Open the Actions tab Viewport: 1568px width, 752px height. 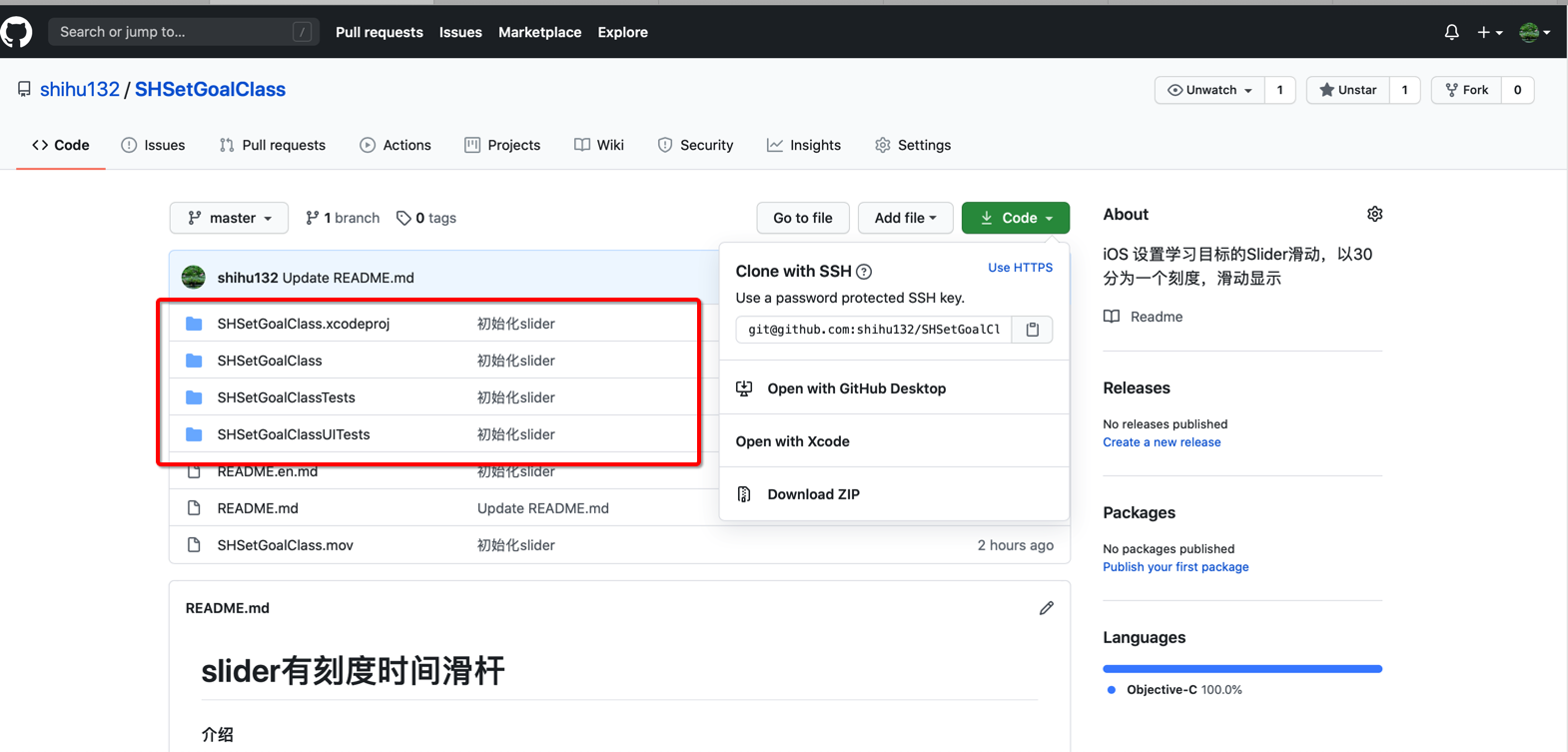[x=395, y=145]
